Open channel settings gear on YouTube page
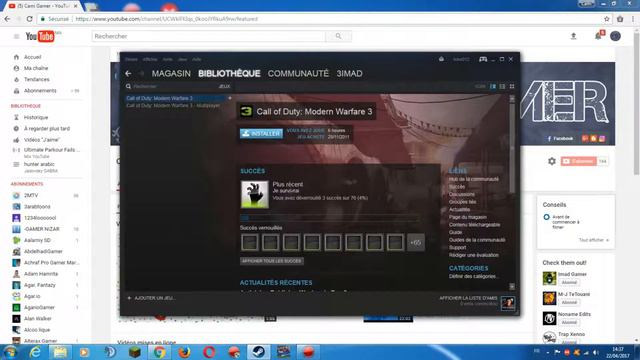This screenshot has height=360, width=640. point(552,161)
